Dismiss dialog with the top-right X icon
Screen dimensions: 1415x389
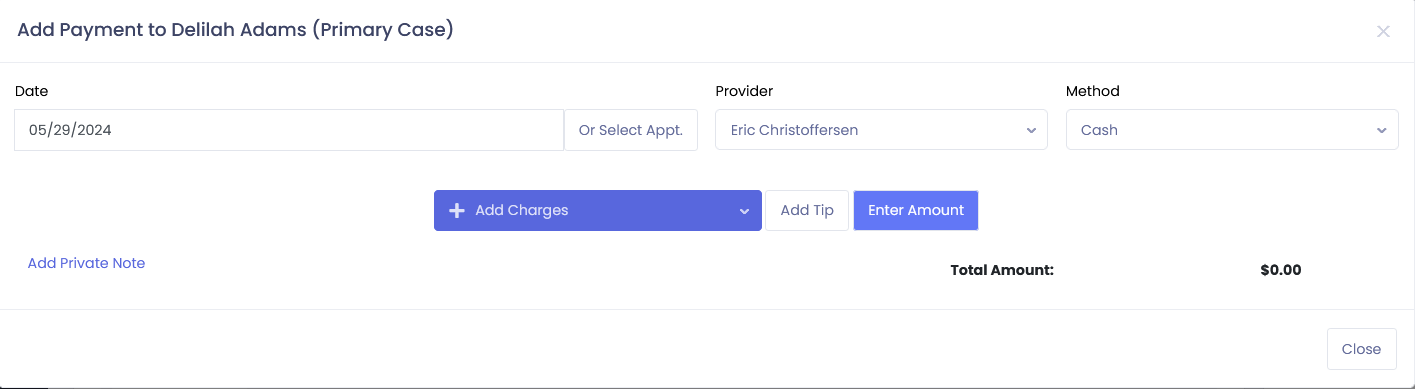click(x=1383, y=31)
